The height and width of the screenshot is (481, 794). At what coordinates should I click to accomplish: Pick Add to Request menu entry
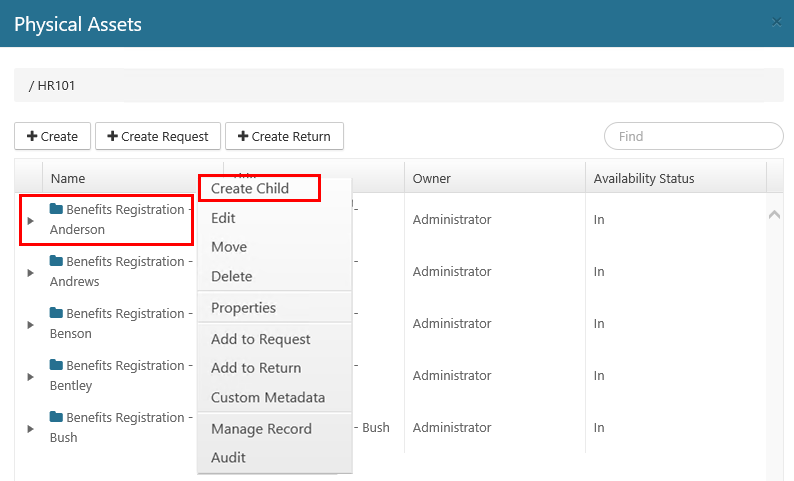[261, 340]
